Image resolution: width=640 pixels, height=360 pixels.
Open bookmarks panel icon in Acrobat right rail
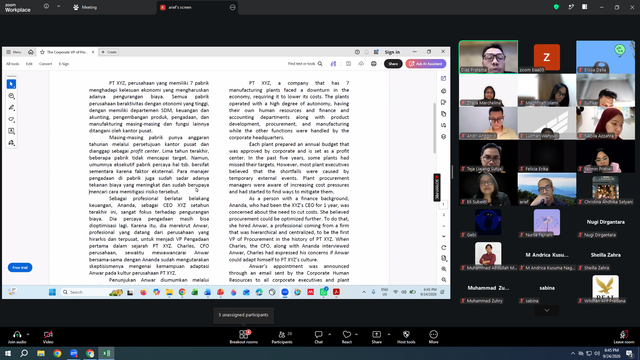444,102
